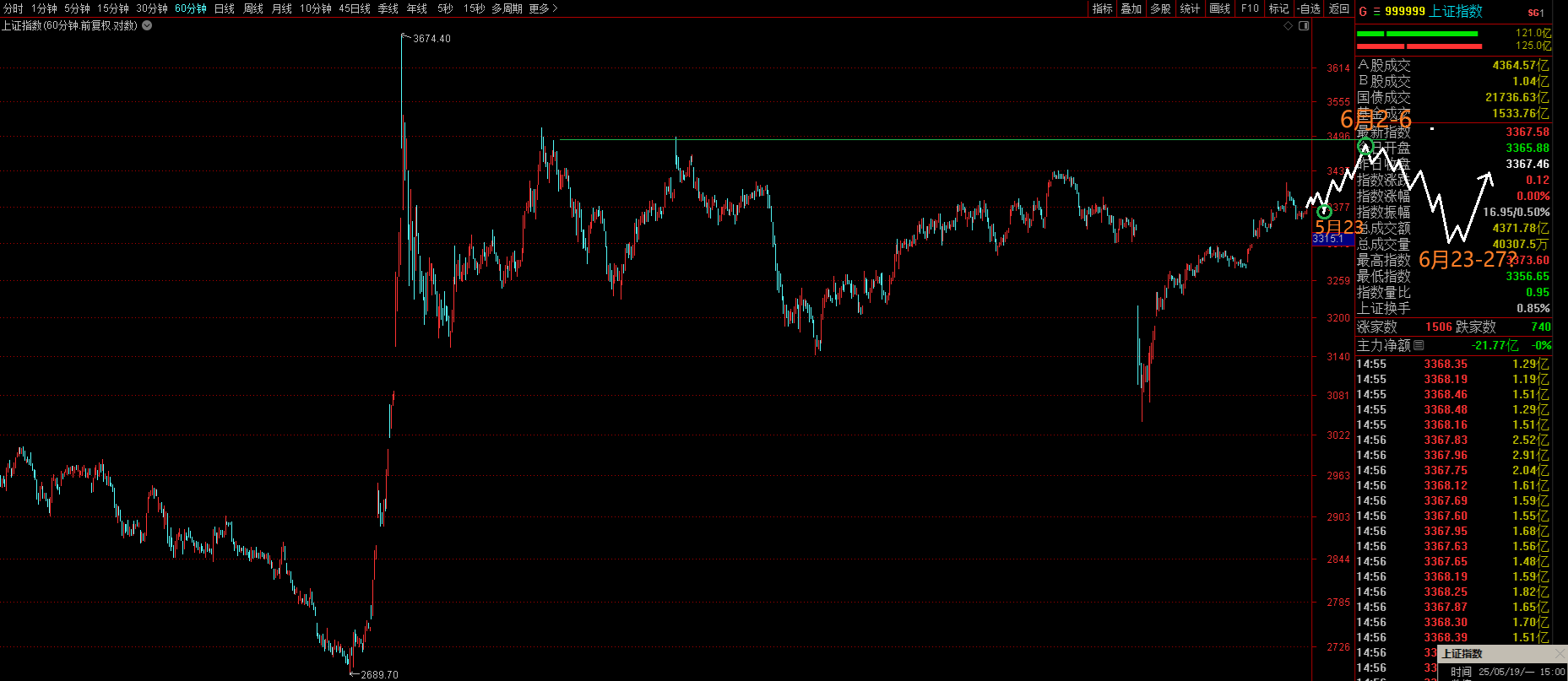Click the 主力净额 value -21.77亿

pyautogui.click(x=1495, y=345)
